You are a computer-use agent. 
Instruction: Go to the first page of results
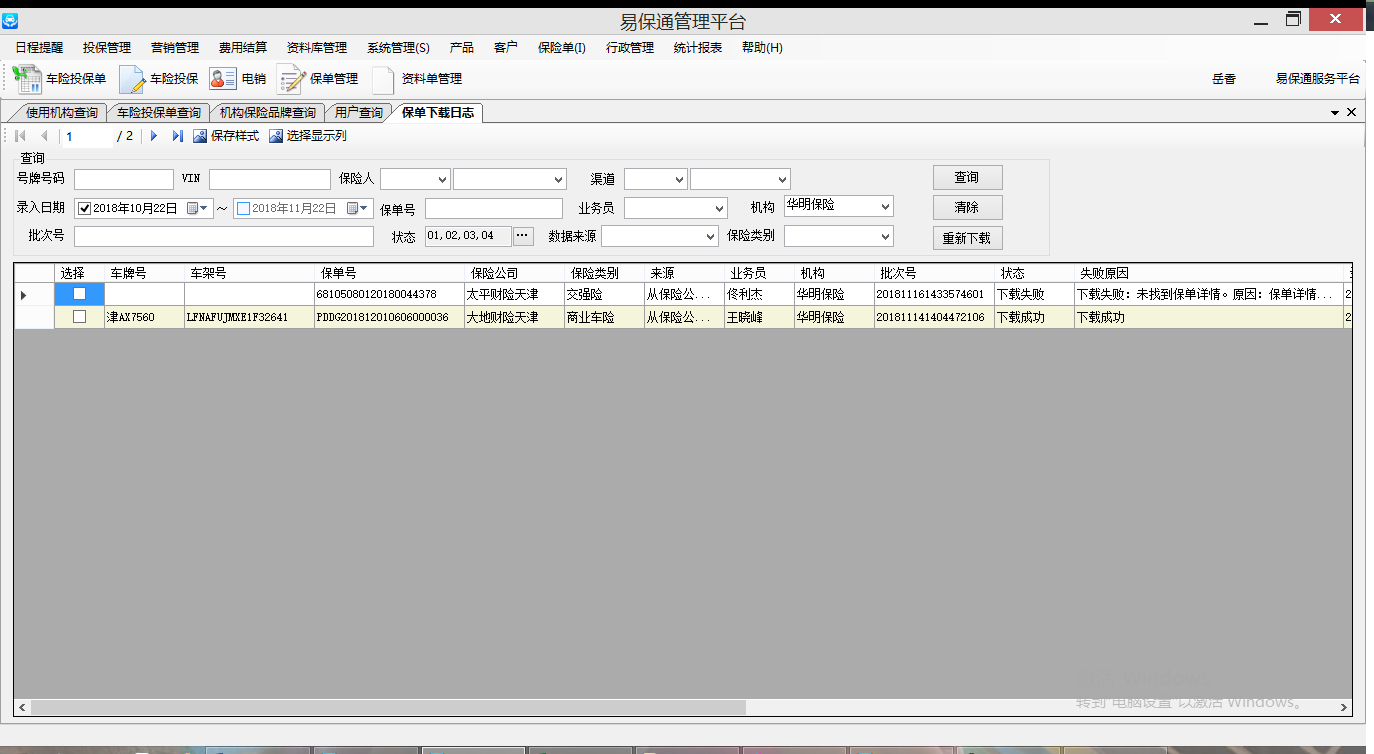coord(20,136)
